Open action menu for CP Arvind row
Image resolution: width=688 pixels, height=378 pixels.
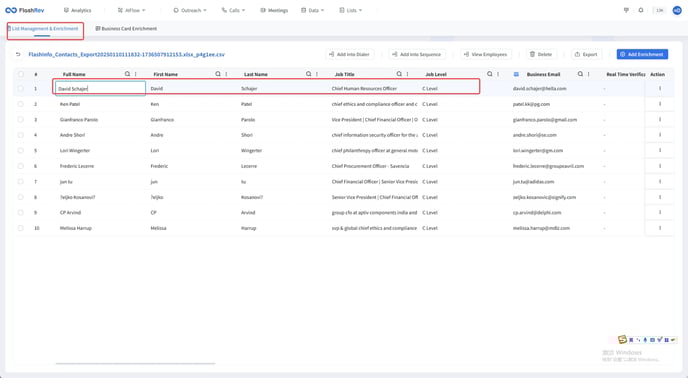659,212
